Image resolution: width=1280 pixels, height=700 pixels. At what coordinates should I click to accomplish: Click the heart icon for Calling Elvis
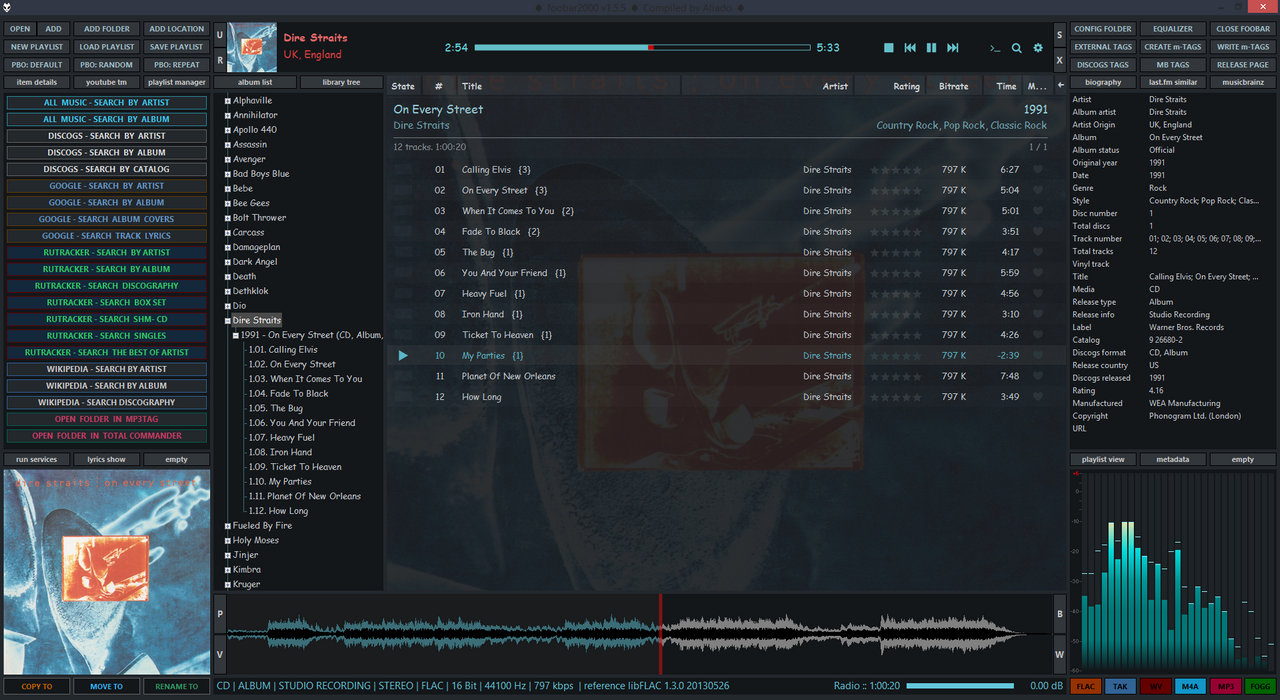(x=1037, y=170)
